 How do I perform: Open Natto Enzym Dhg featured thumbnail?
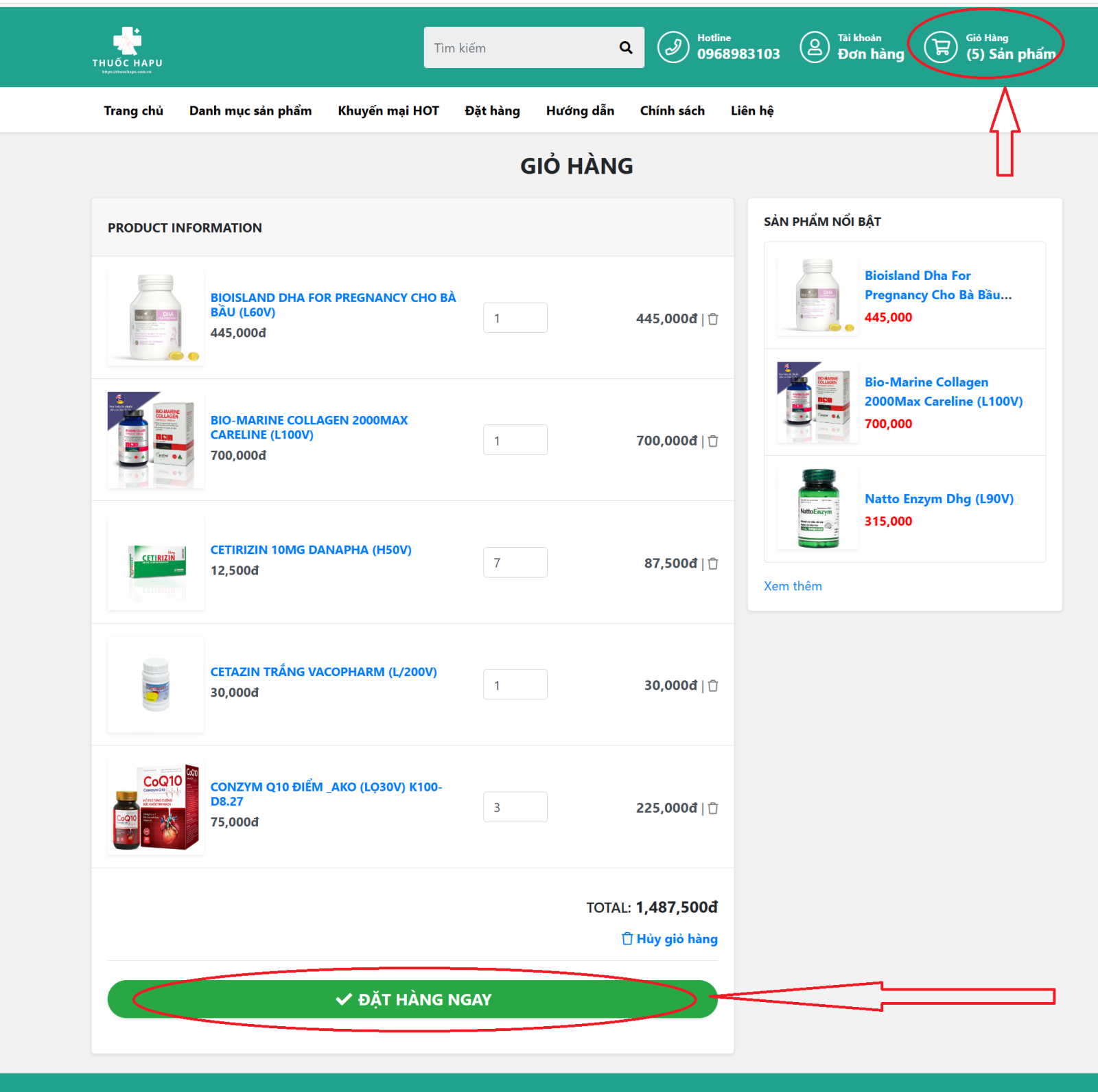pyautogui.click(x=818, y=509)
